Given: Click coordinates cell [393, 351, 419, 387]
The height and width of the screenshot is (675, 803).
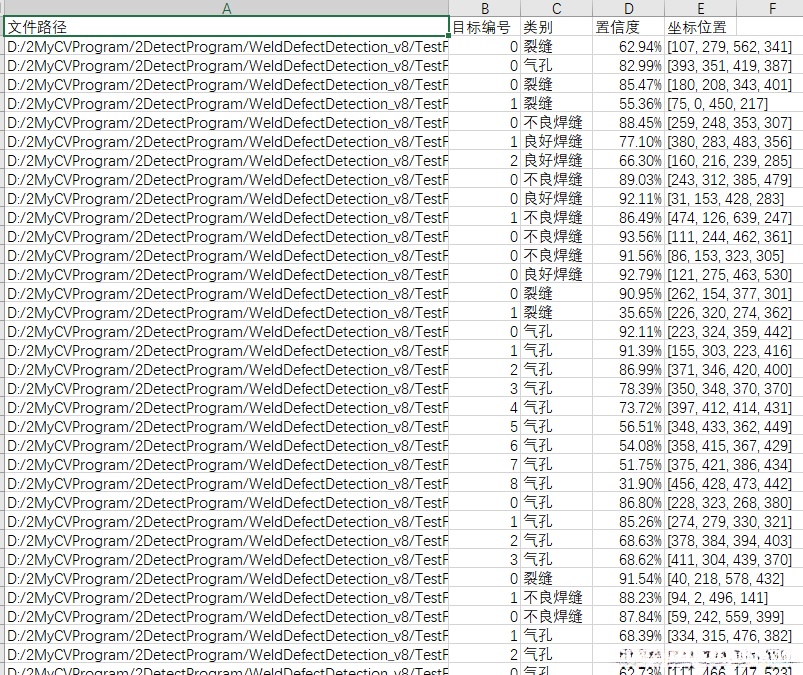Looking at the screenshot, I should [x=730, y=66].
